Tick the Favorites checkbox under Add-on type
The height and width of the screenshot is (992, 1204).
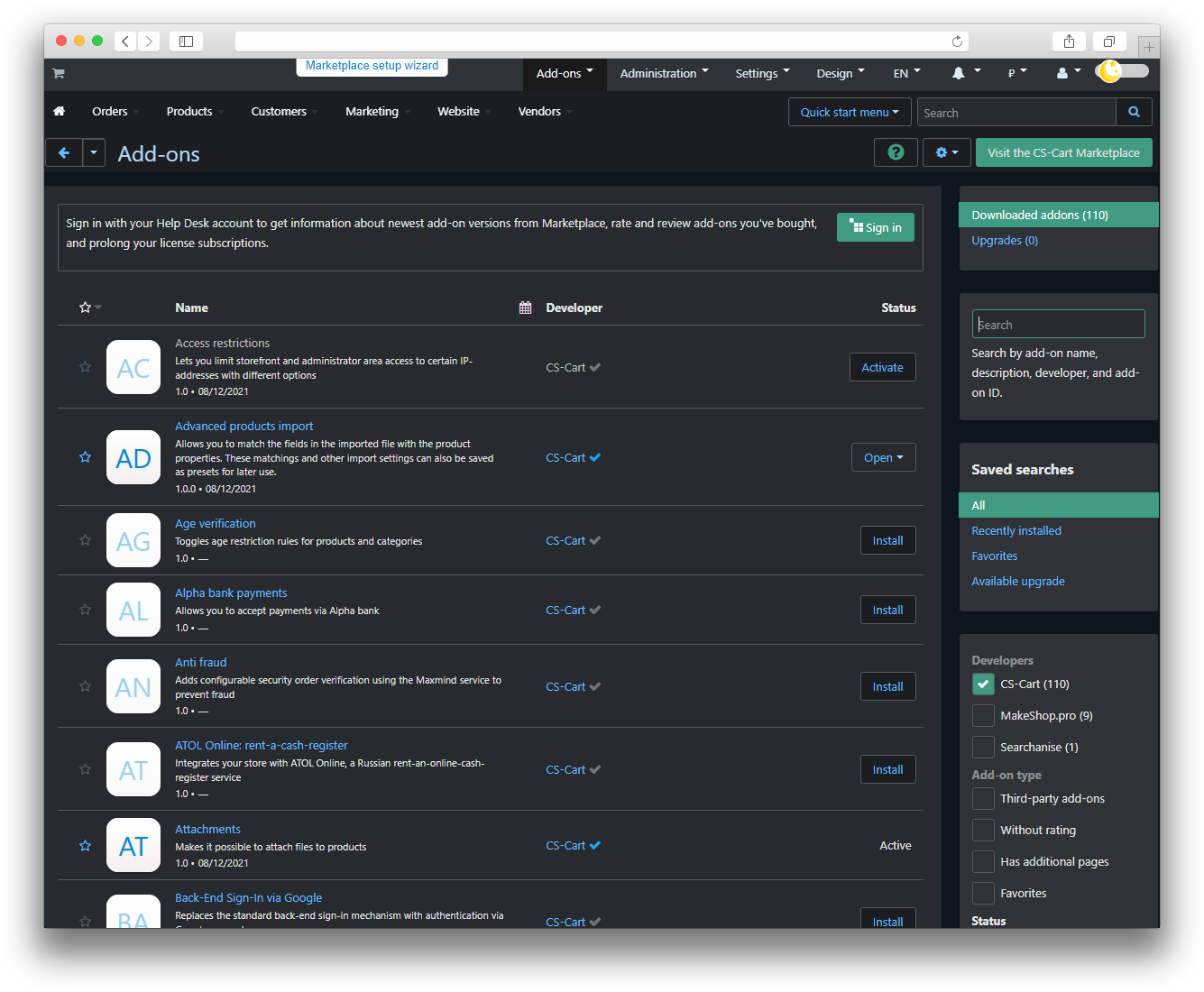(983, 894)
